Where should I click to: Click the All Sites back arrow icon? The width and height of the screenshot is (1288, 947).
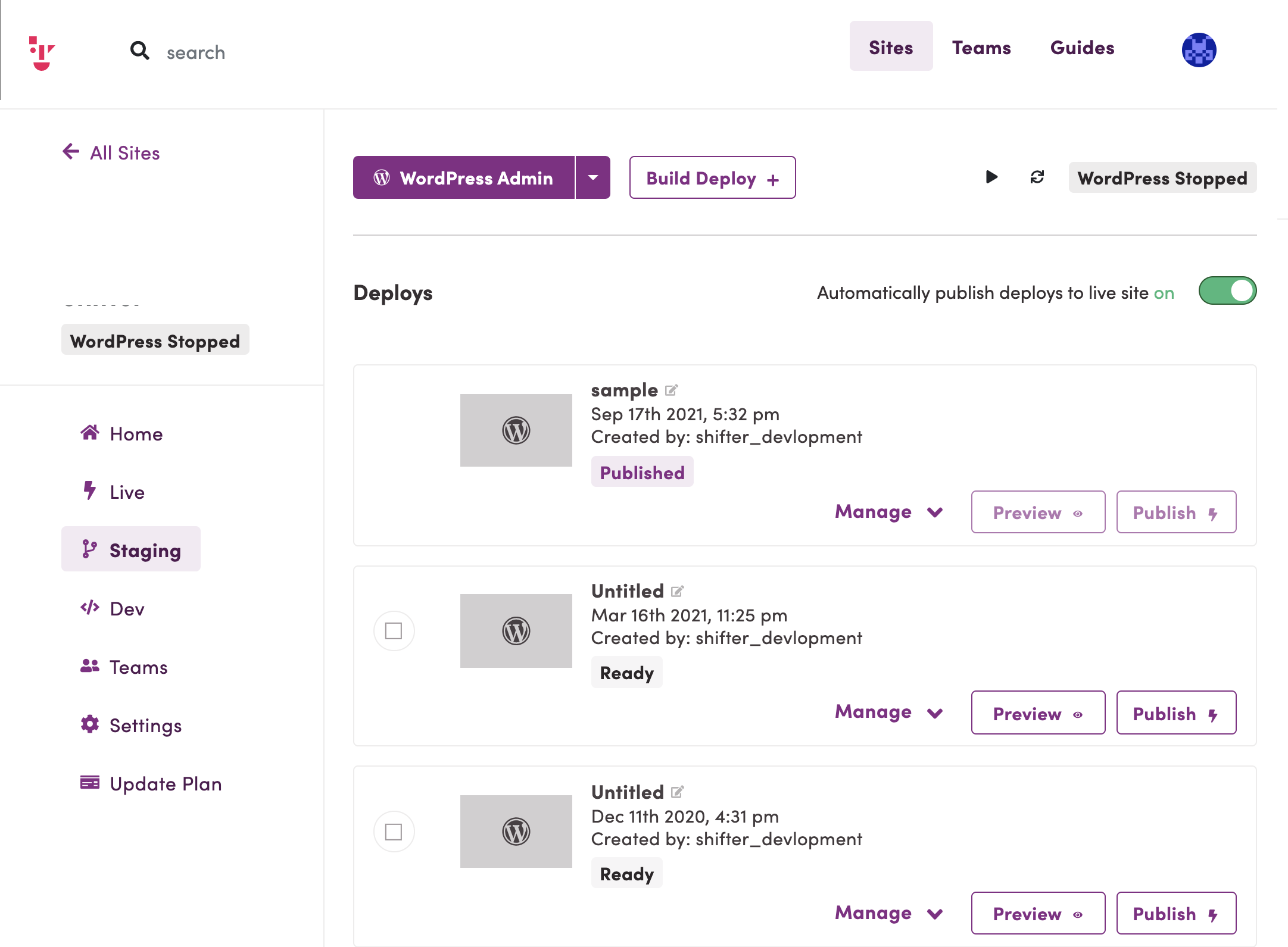point(71,151)
